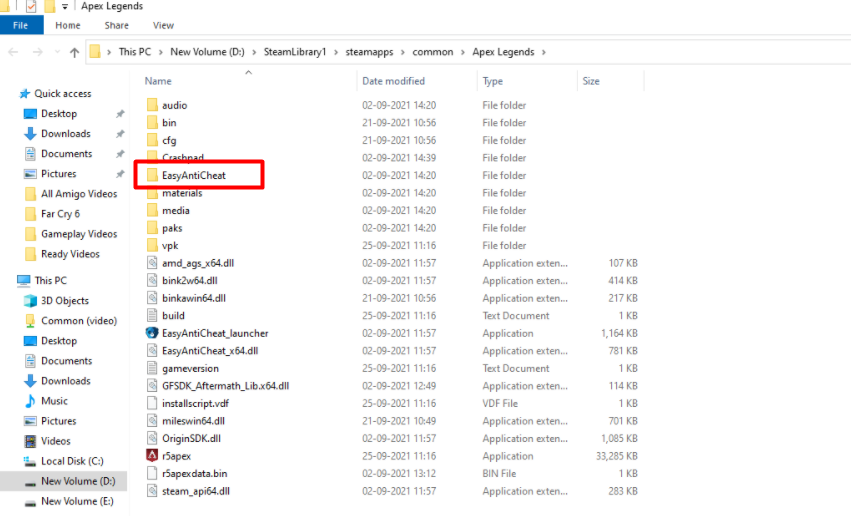Open the 'Ready Videos' sidebar folder
This screenshot has width=851, height=516.
coord(70,254)
